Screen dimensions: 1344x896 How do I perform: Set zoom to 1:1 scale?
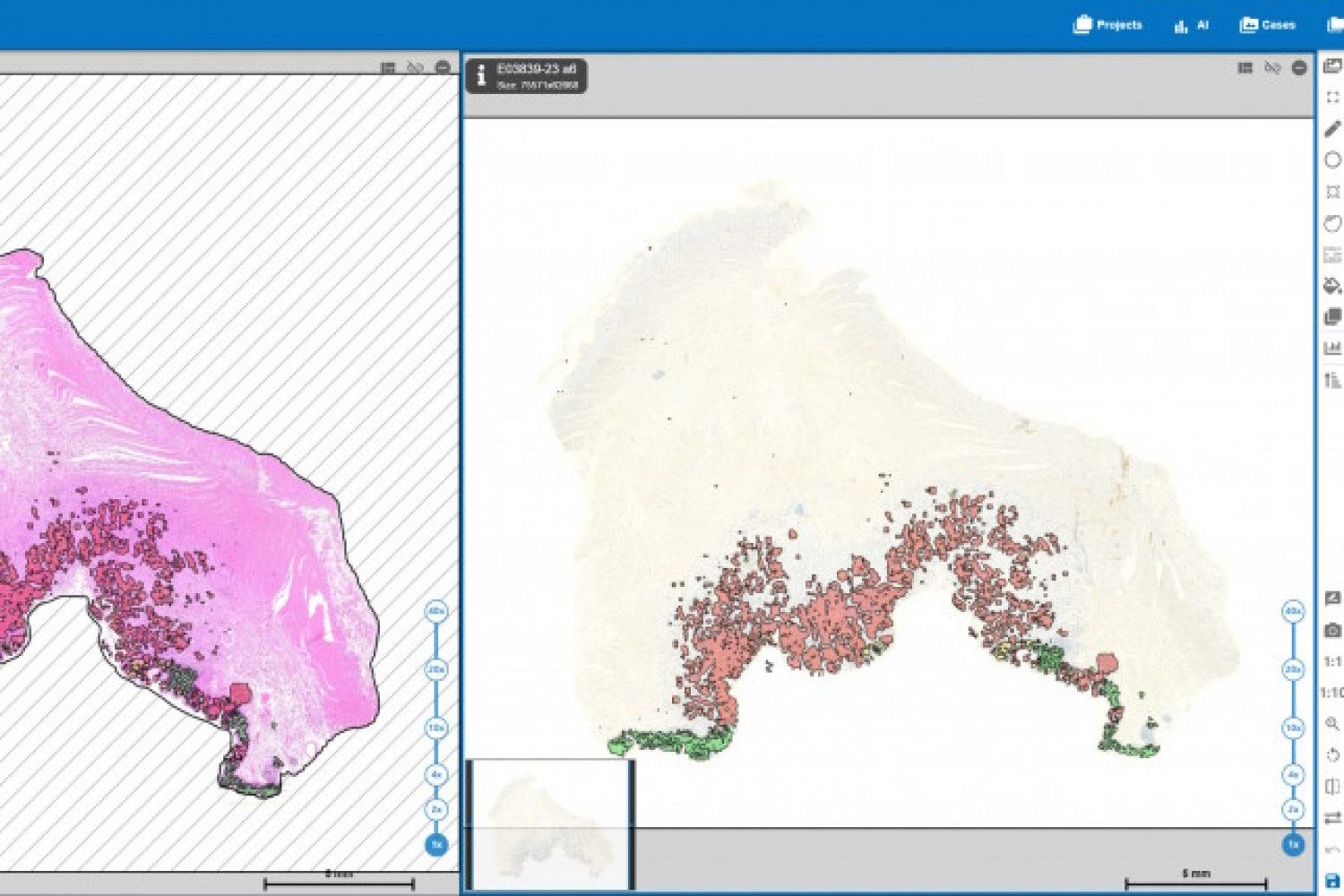tap(1332, 662)
